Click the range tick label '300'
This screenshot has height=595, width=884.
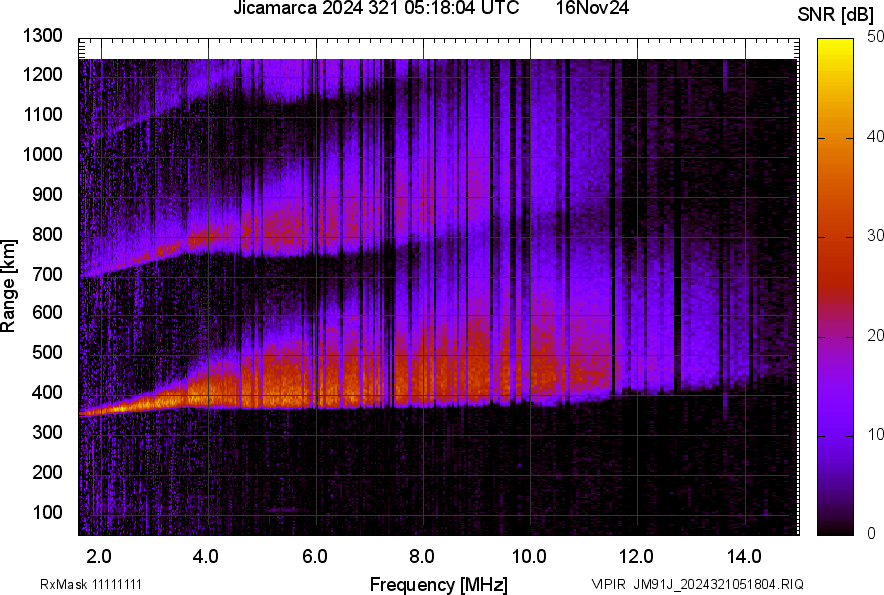click(x=48, y=432)
